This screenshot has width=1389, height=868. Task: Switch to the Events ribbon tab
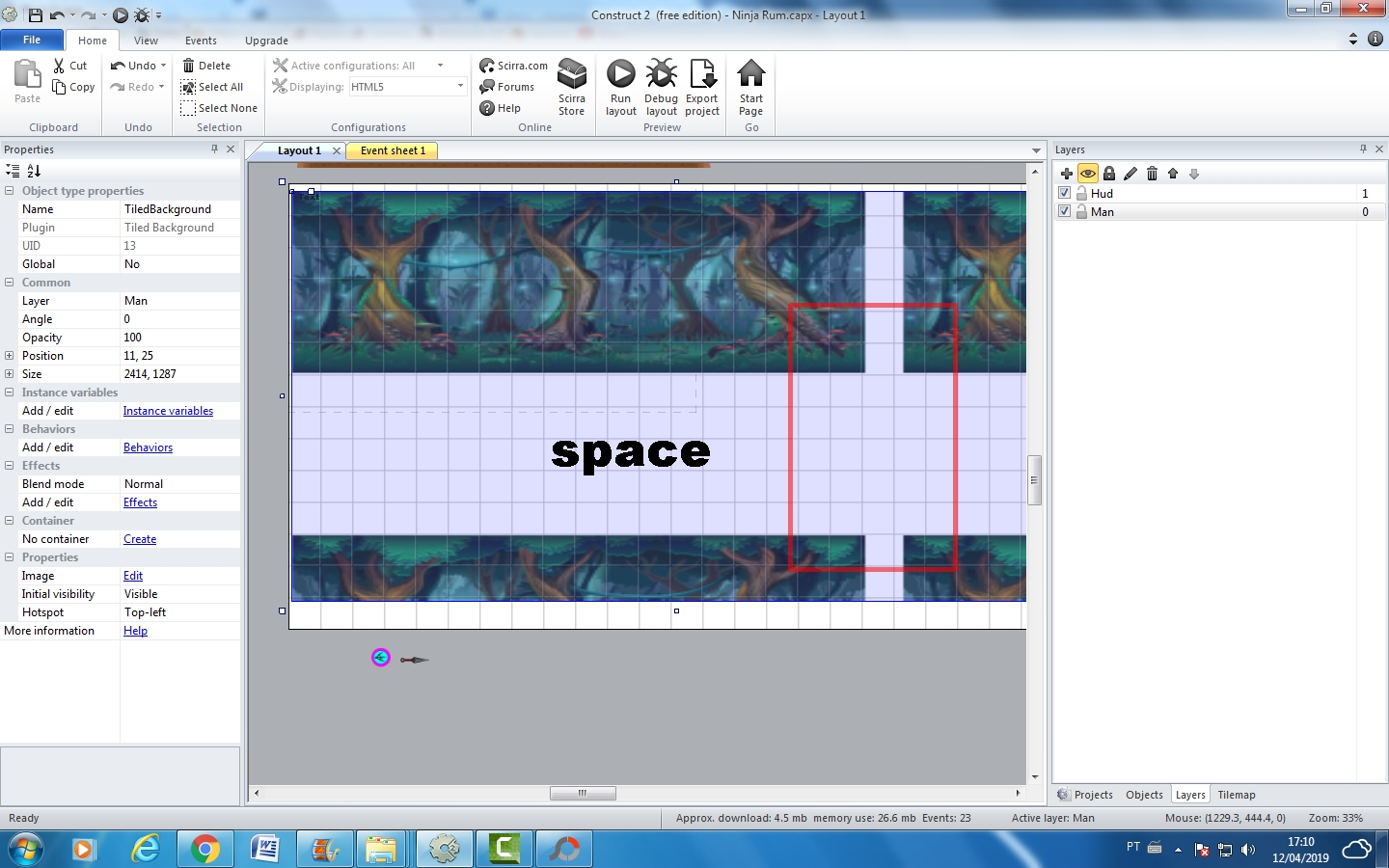coord(201,41)
